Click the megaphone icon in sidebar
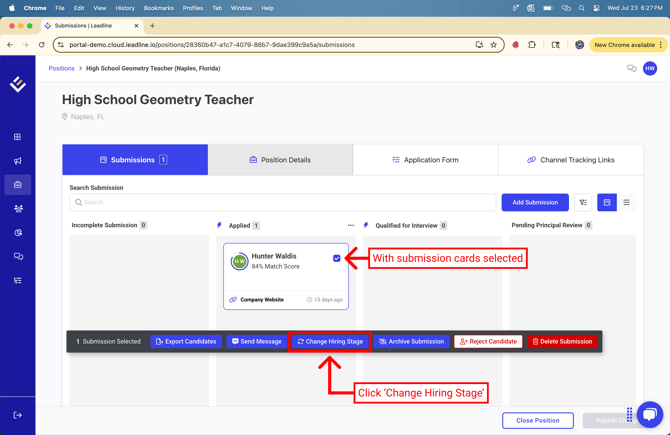670x435 pixels. point(18,161)
